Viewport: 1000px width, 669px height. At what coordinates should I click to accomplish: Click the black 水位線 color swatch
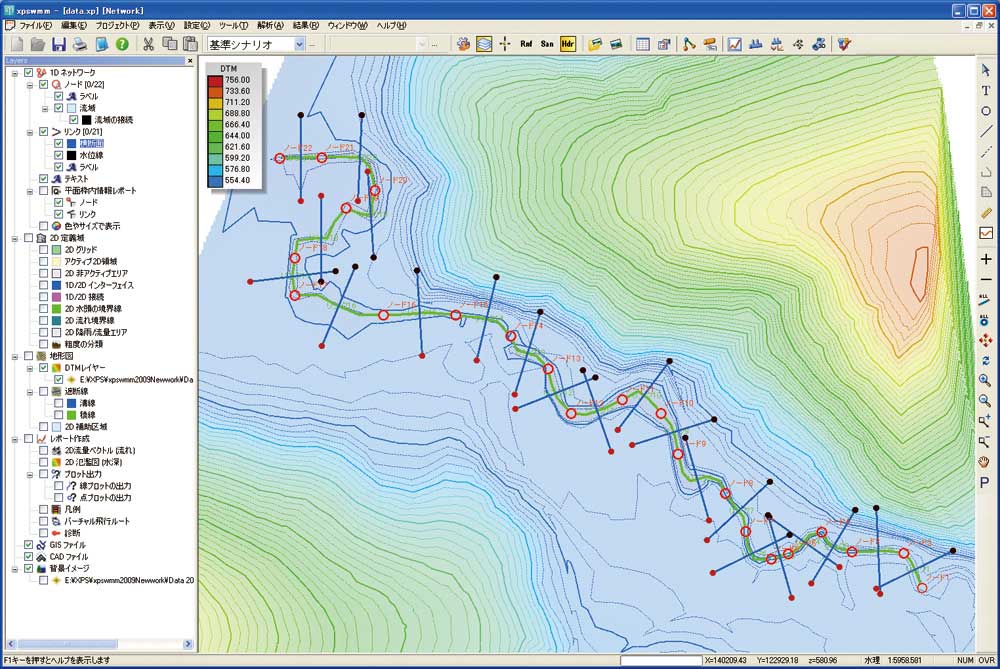tap(71, 155)
